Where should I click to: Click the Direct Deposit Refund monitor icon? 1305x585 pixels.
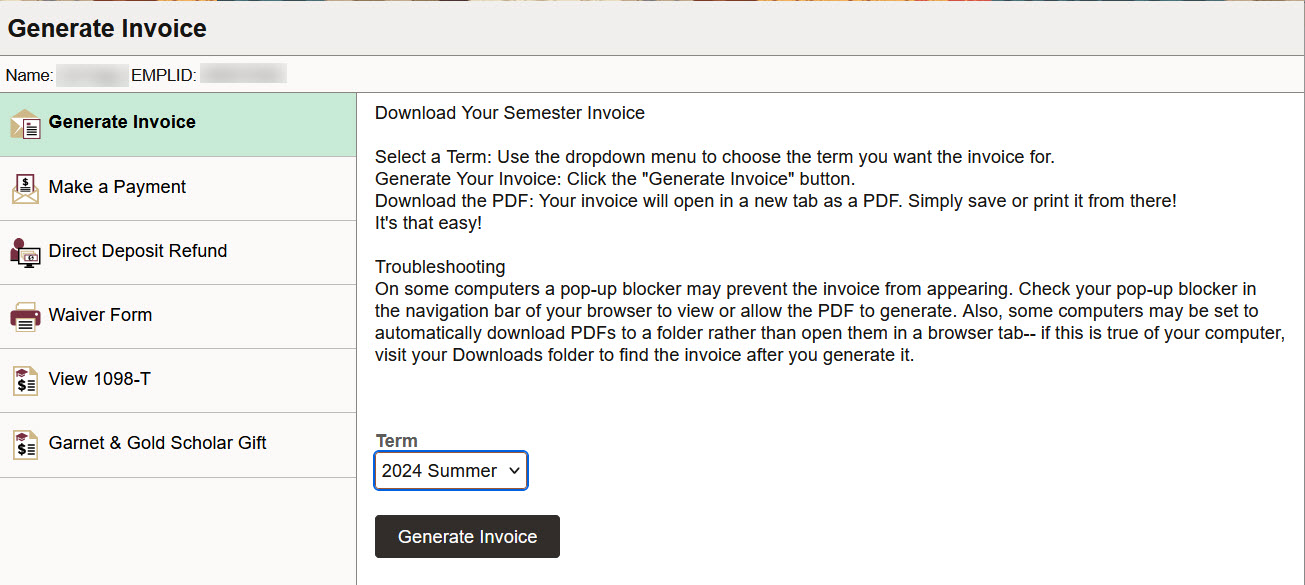(x=25, y=252)
